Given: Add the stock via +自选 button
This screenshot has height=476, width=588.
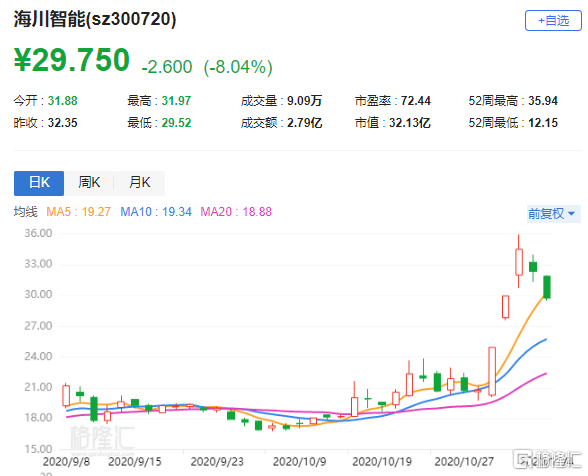Looking at the screenshot, I should (553, 21).
